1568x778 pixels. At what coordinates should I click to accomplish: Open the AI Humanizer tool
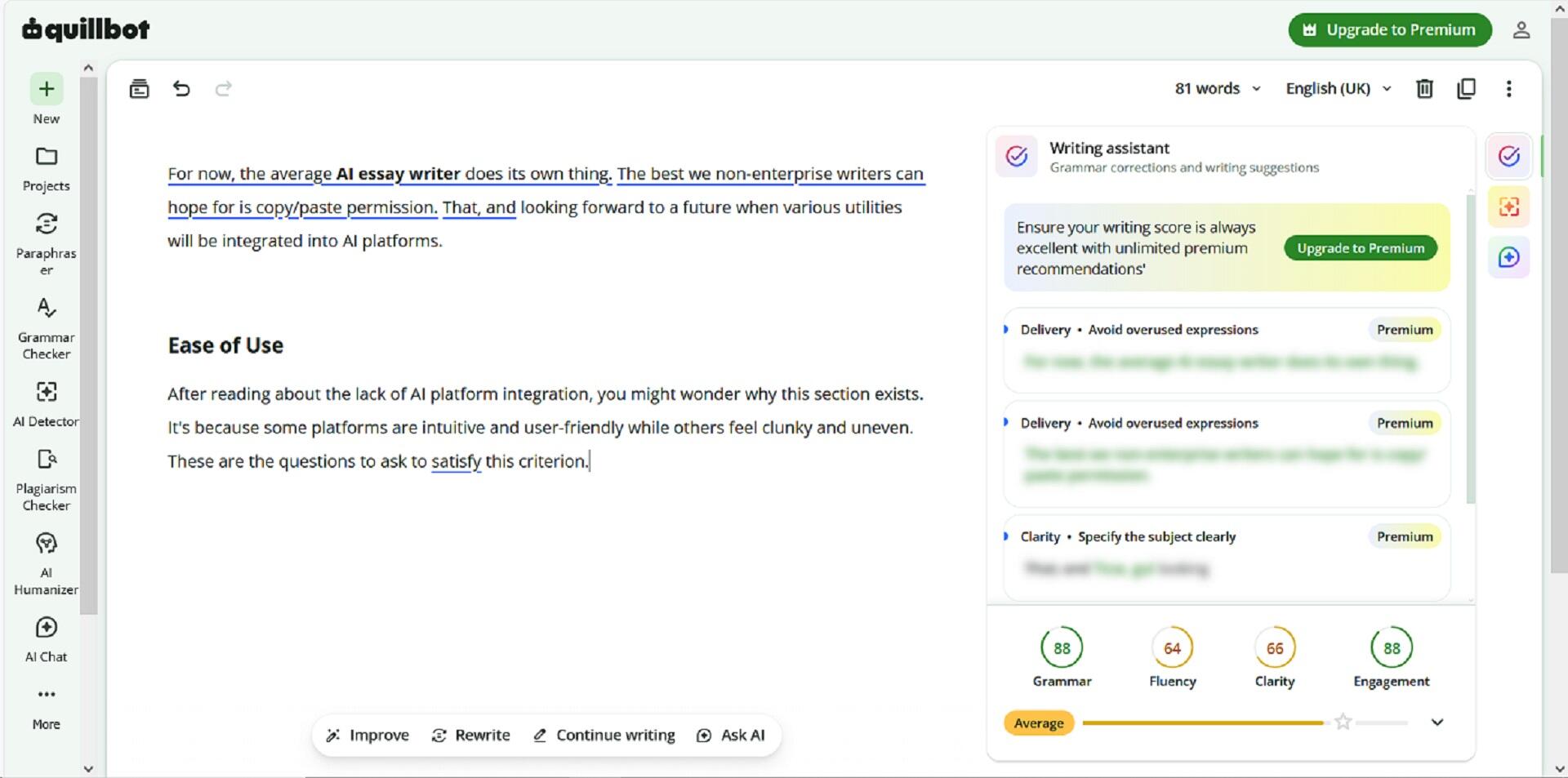(47, 564)
